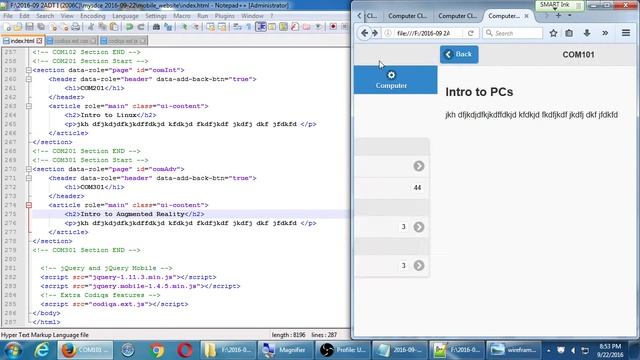Click the Cut scissors icon in Notepad++
Viewport: 640px width, 360px height.
[x=91, y=27]
